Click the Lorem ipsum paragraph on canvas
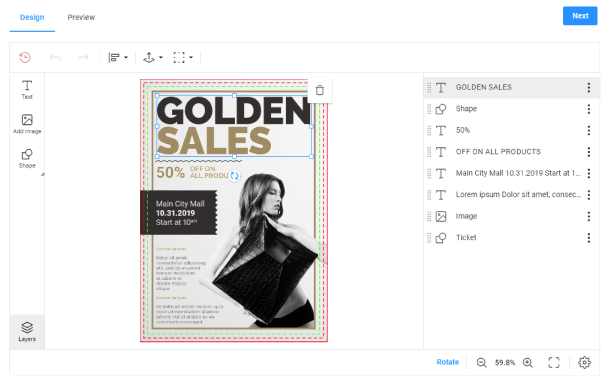This screenshot has width=612, height=383. click(189, 285)
